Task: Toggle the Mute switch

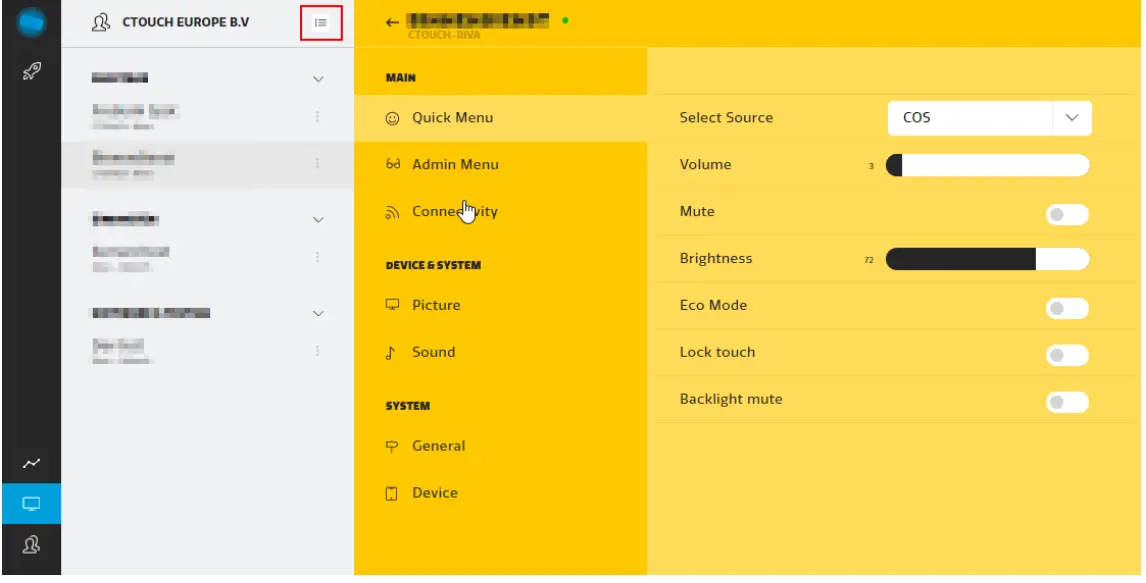Action: click(x=1067, y=214)
